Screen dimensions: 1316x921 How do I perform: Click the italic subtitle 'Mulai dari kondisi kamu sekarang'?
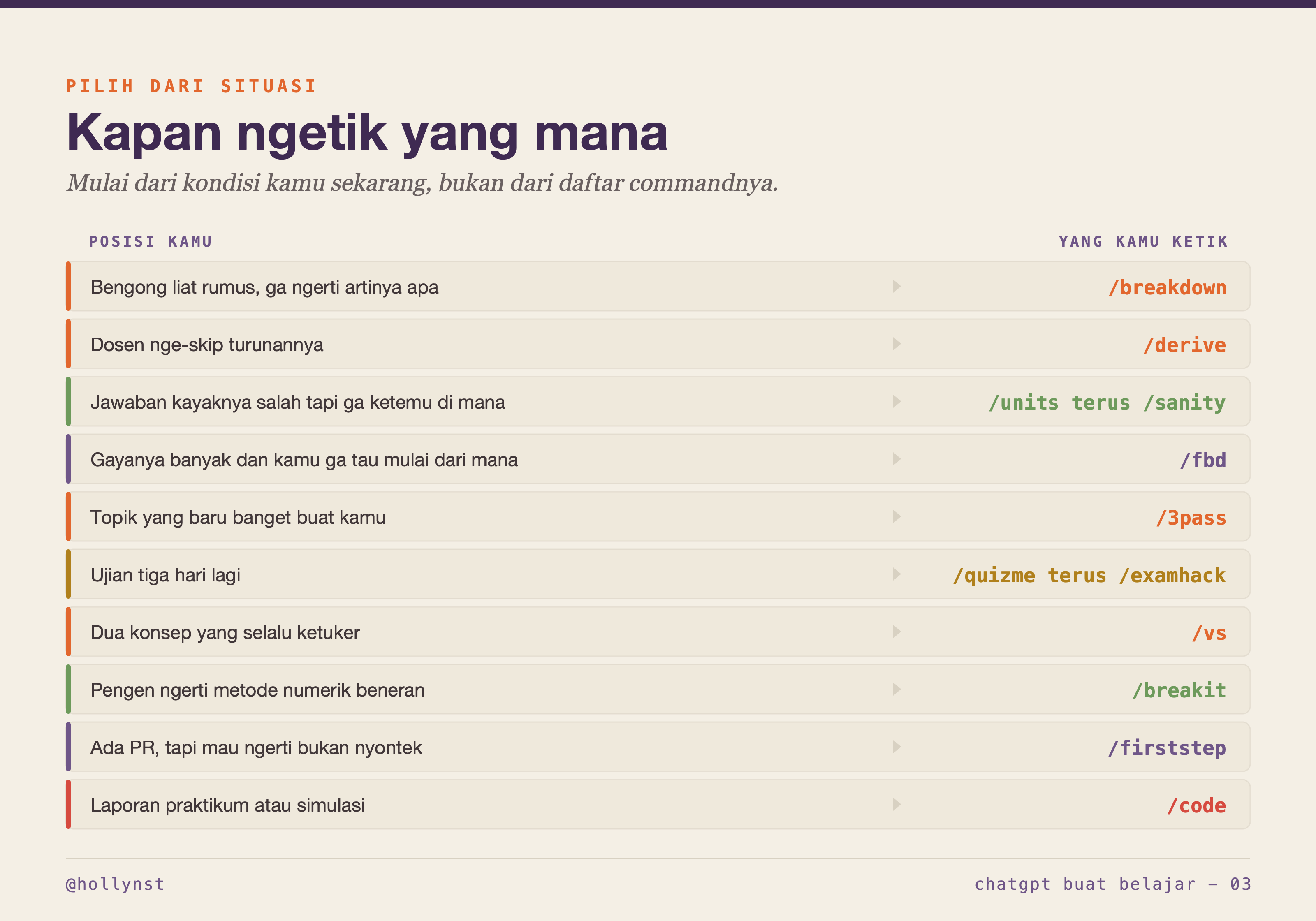click(x=422, y=183)
